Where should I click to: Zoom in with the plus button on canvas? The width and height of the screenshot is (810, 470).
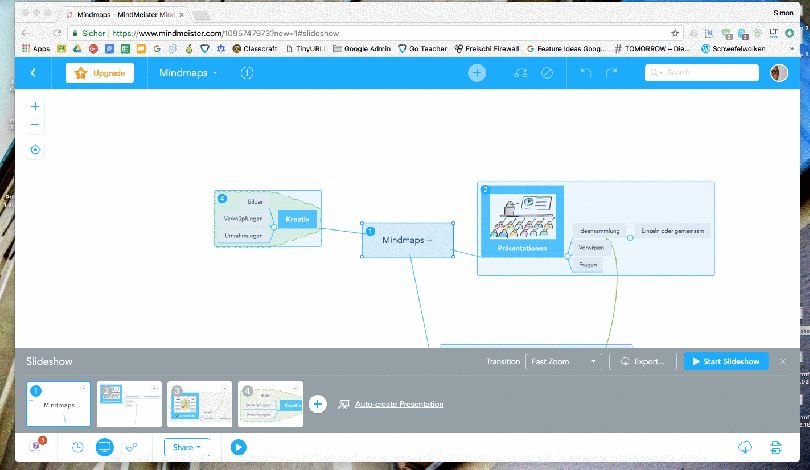(x=36, y=106)
